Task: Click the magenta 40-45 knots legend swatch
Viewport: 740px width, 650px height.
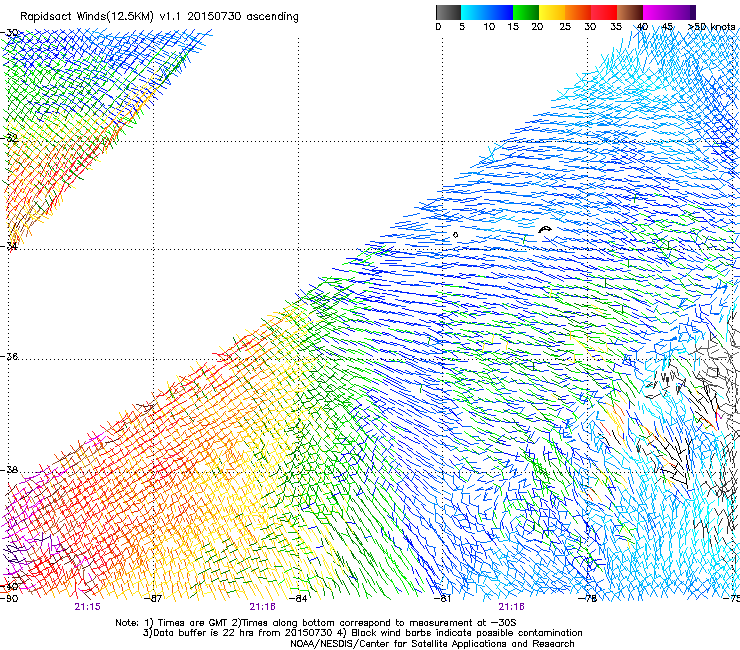Action: (656, 12)
